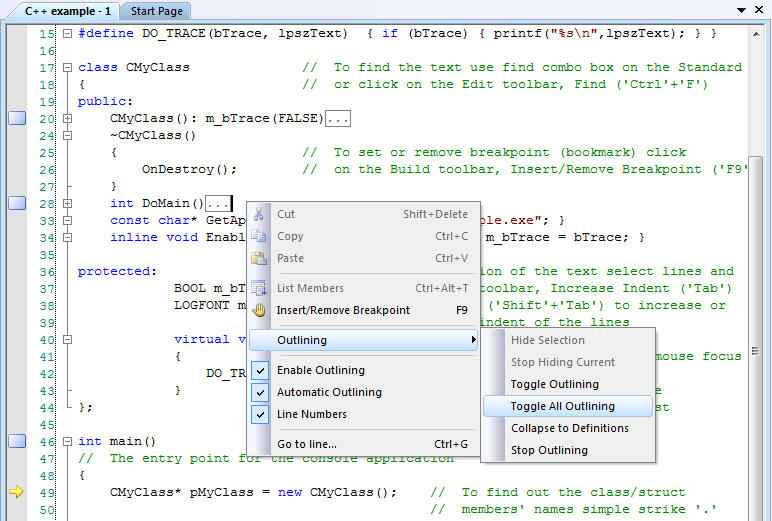Expand the collapsed DoMain on line 28
This screenshot has height=521, width=772.
(67, 203)
